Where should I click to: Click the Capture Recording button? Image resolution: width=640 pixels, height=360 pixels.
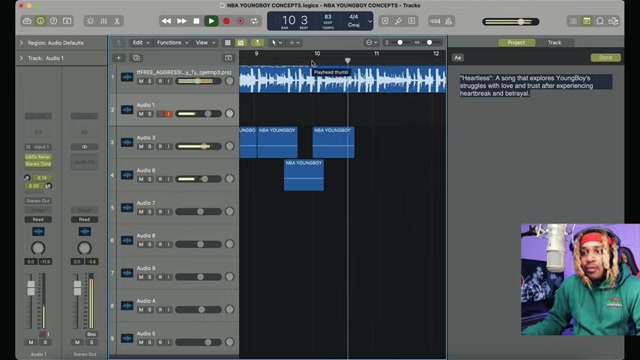click(240, 21)
